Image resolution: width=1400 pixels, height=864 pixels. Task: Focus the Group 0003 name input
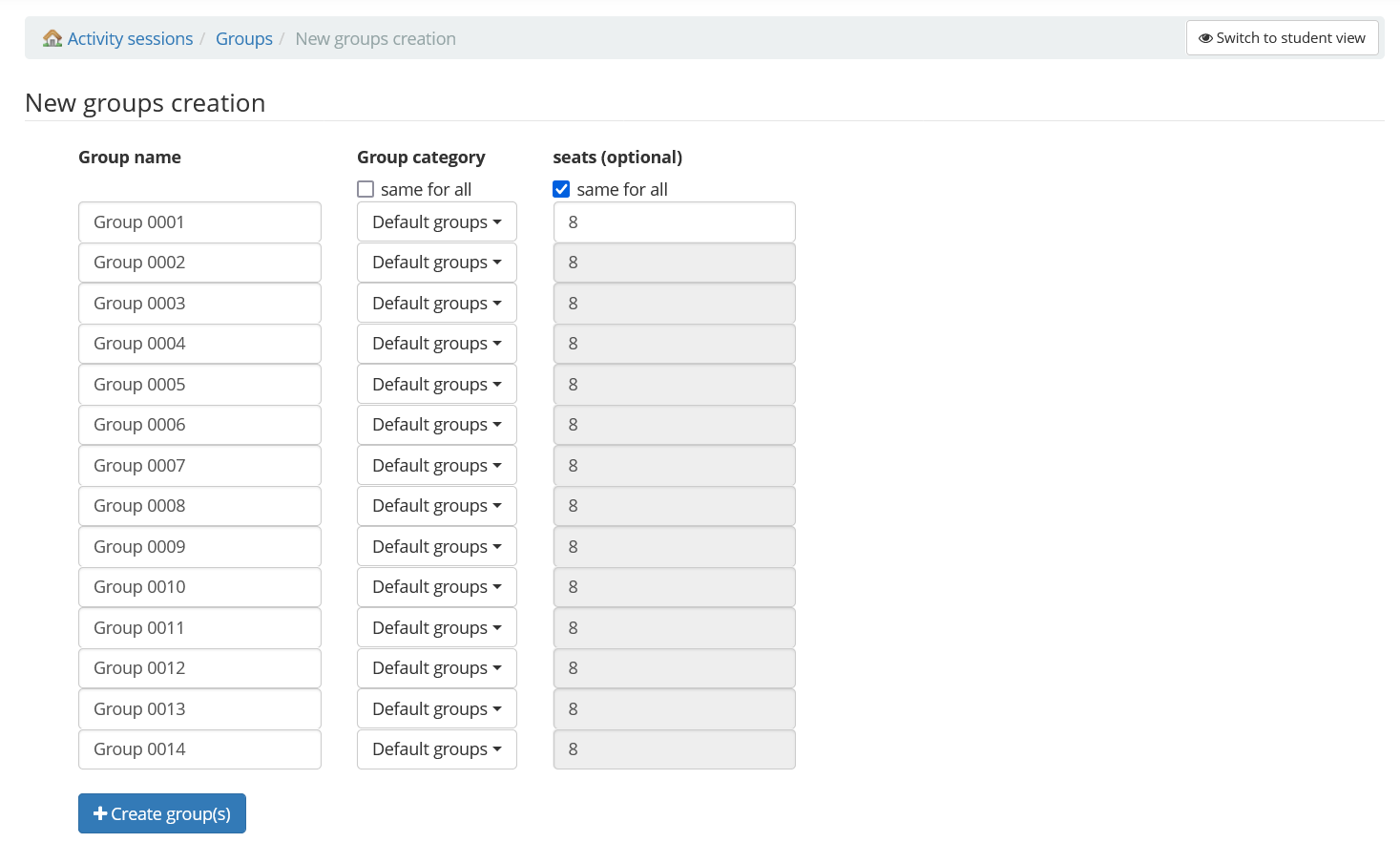[199, 303]
